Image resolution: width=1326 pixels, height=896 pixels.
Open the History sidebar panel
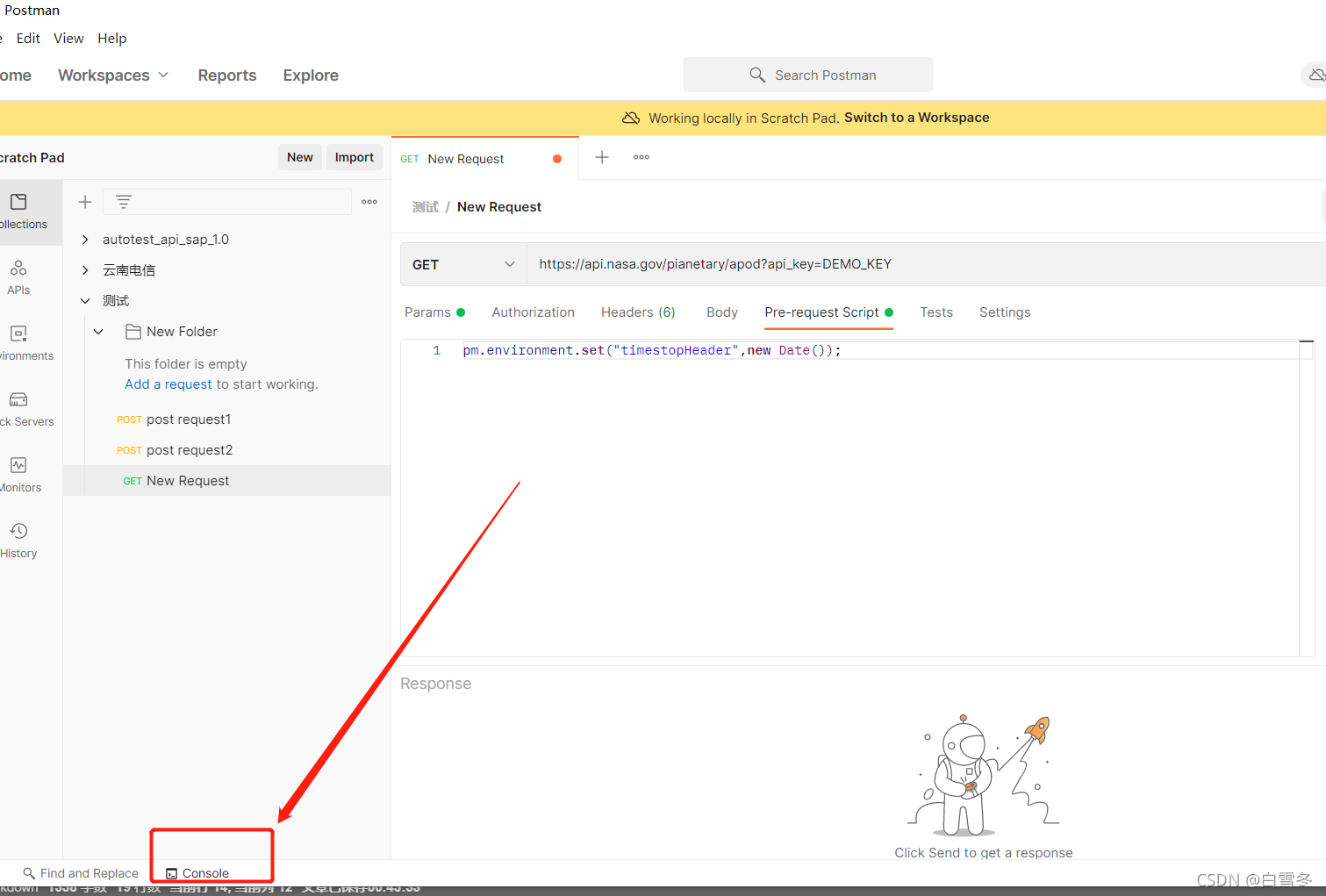pyautogui.click(x=18, y=541)
